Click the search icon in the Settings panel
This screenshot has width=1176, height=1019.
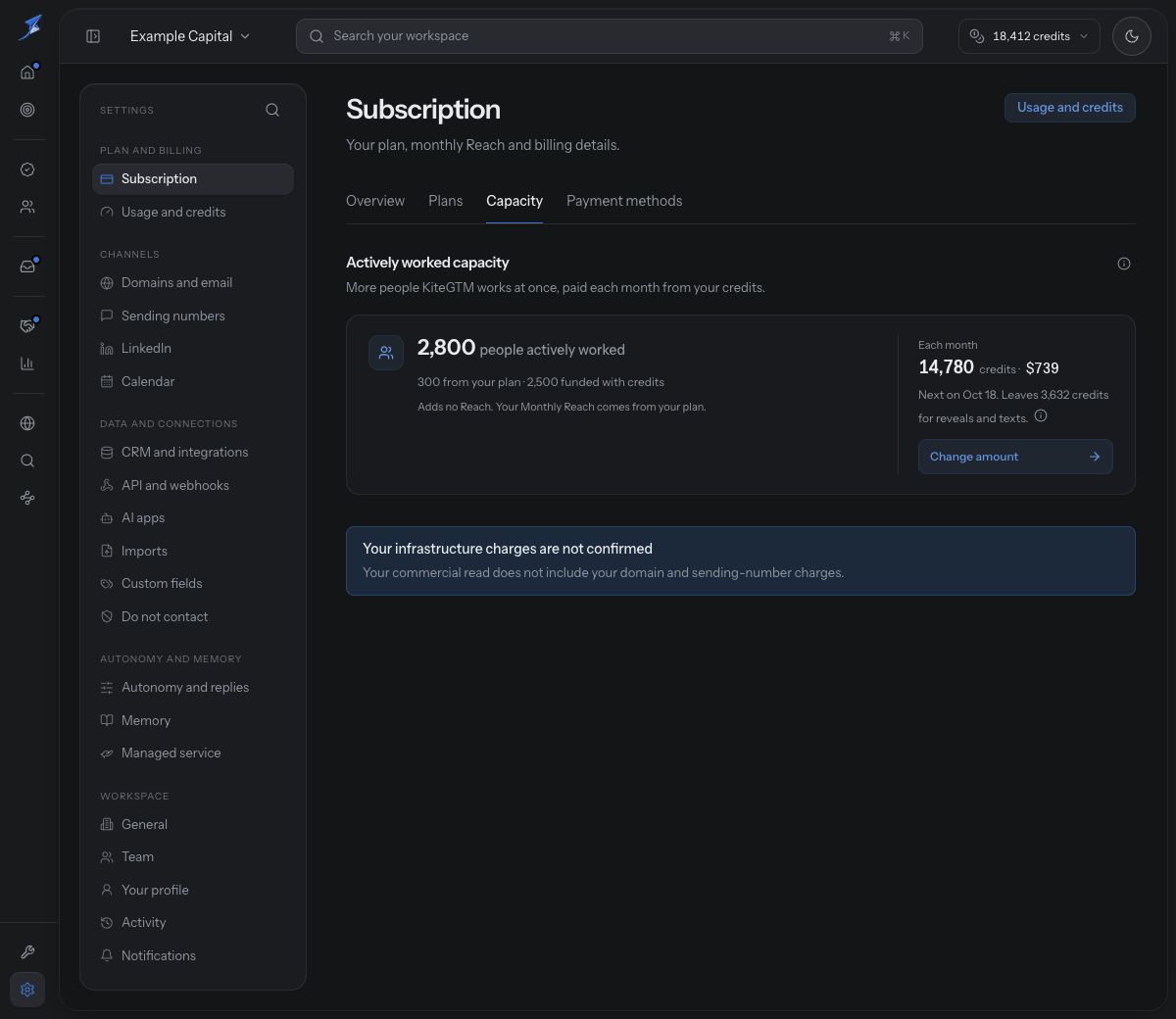click(x=272, y=110)
